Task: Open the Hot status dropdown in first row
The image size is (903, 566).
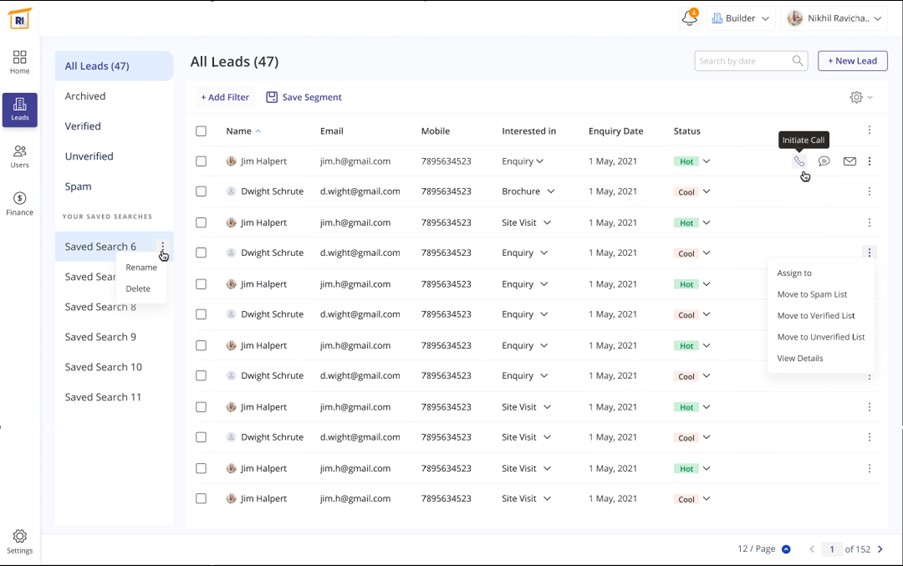Action: pos(706,161)
